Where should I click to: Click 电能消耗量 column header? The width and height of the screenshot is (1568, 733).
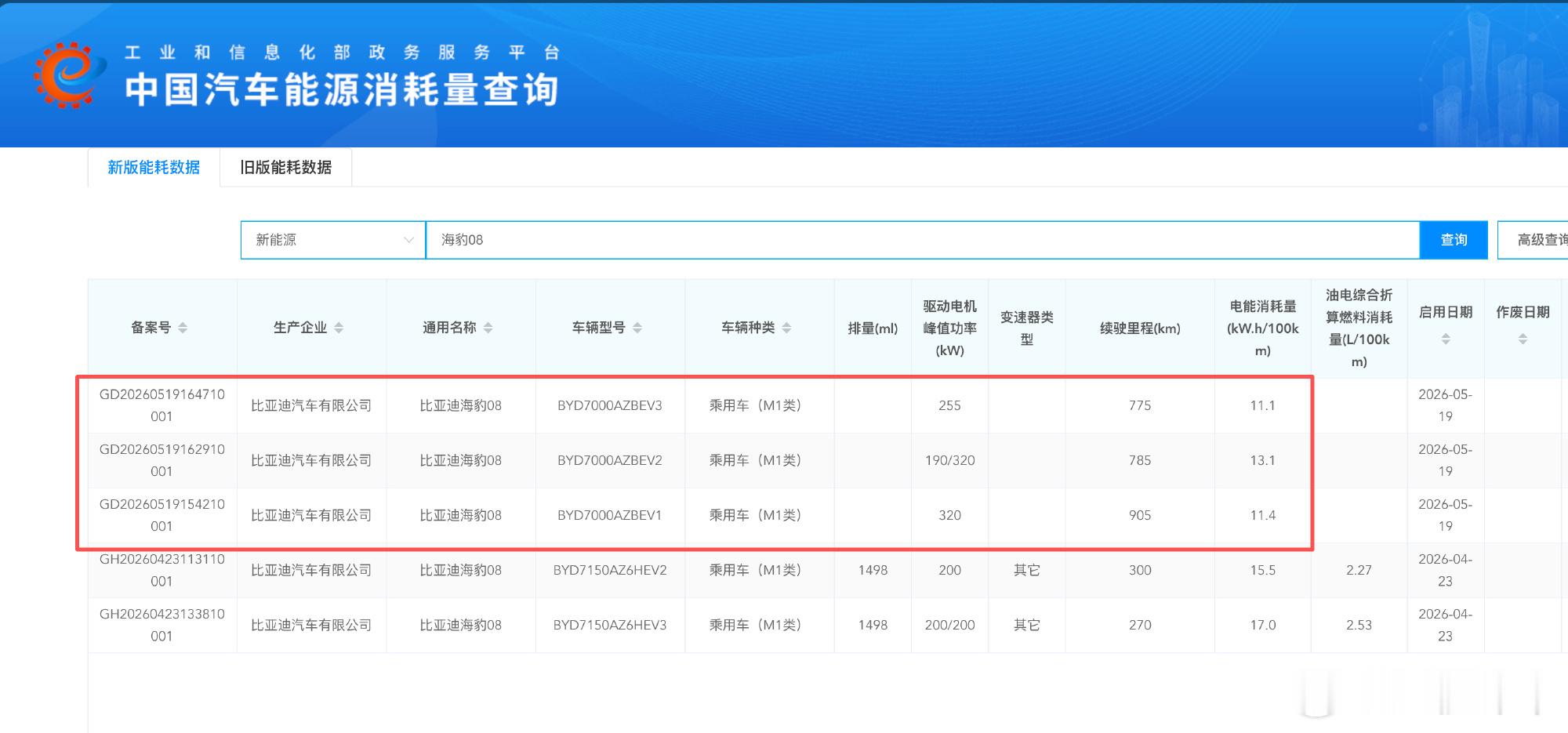tap(1262, 328)
